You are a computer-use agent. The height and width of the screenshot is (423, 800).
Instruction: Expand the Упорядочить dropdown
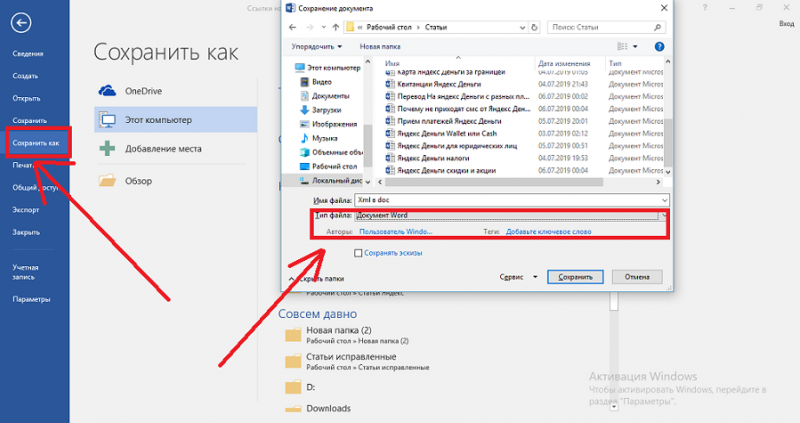point(316,46)
